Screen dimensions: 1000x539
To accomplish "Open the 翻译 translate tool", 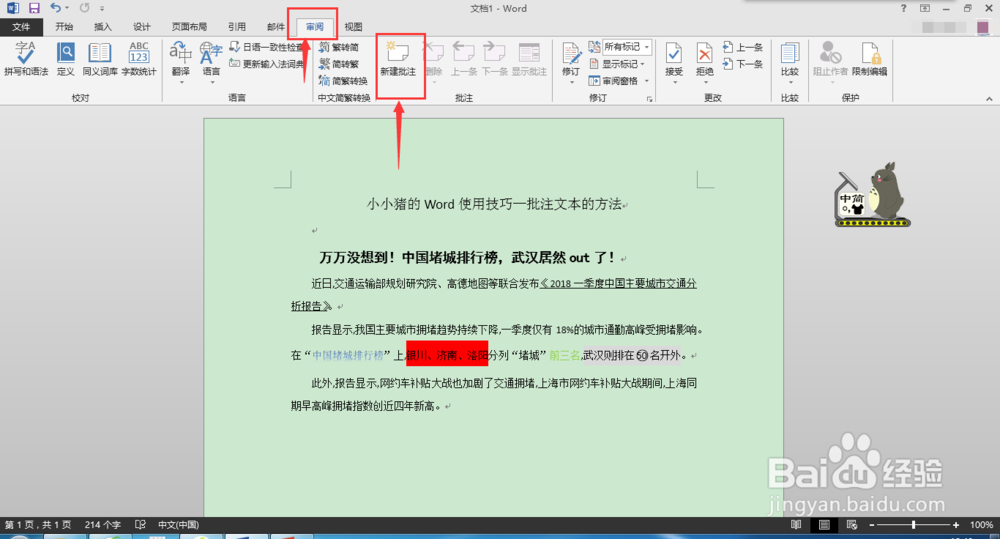I will coord(181,62).
